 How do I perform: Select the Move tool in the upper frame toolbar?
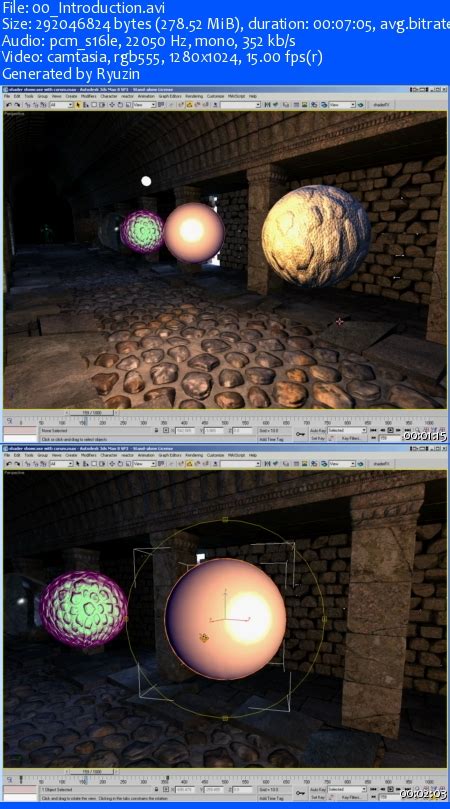click(x=111, y=105)
